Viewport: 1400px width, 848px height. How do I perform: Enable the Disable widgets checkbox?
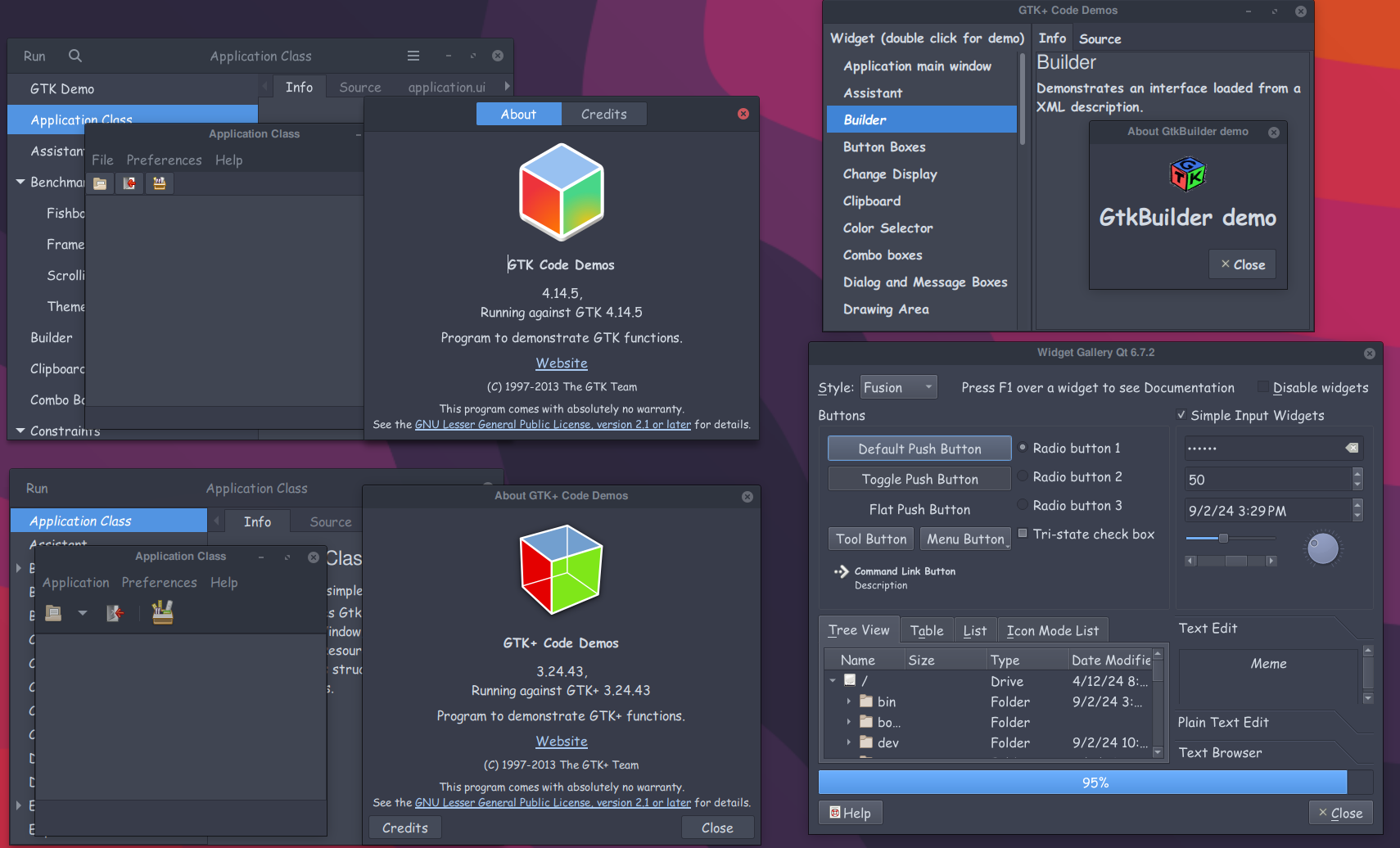coord(1313,388)
